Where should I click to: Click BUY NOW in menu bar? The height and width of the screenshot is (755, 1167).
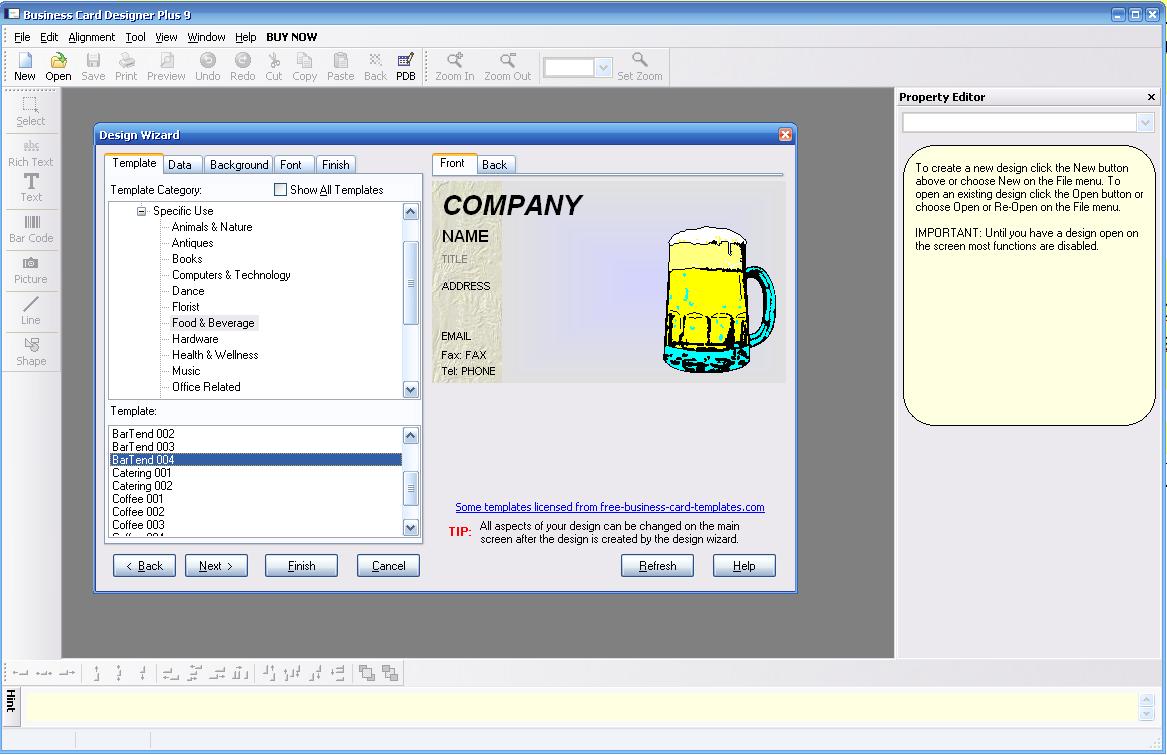pos(292,37)
